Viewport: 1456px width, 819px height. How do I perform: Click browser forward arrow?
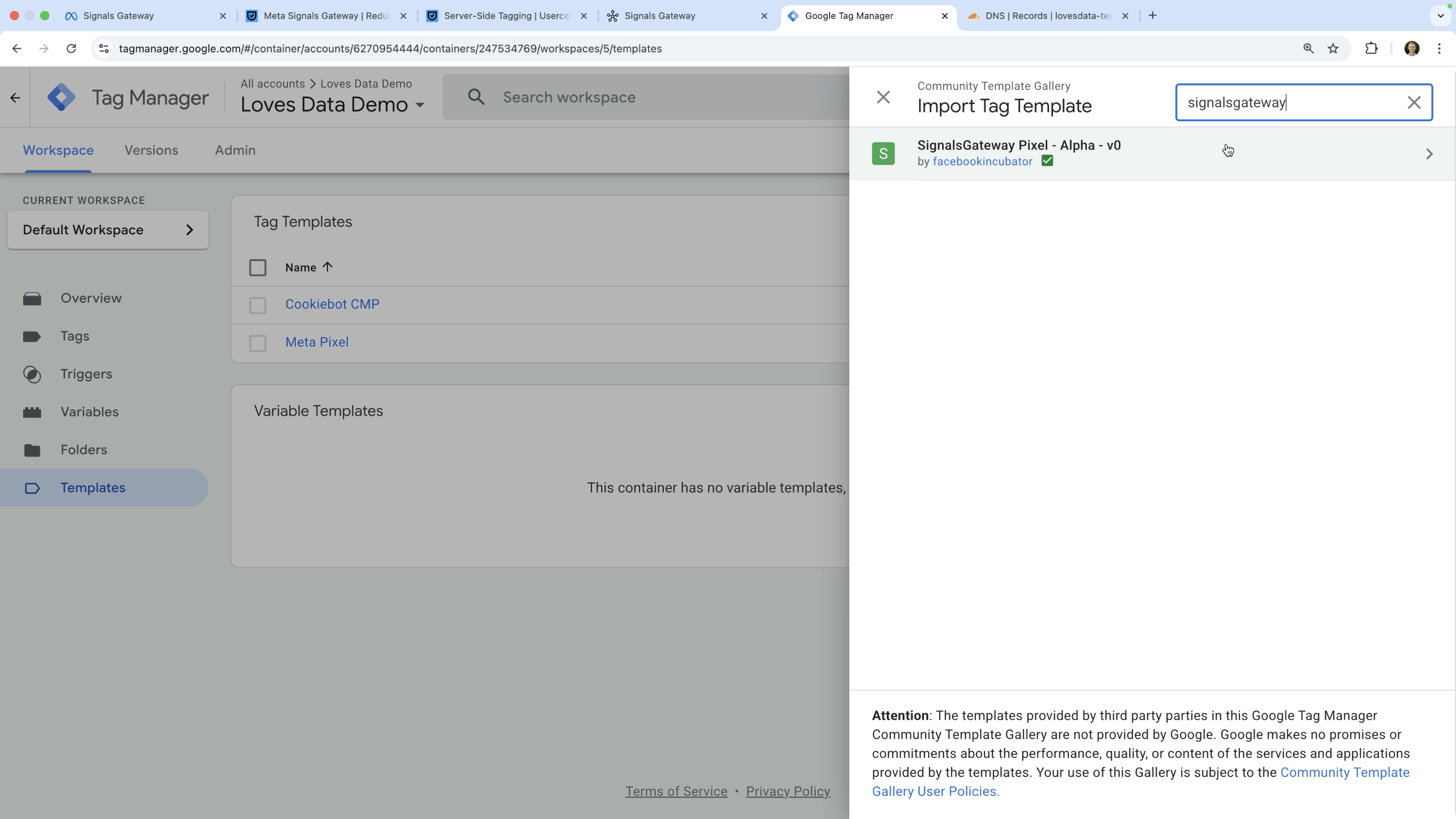click(43, 49)
